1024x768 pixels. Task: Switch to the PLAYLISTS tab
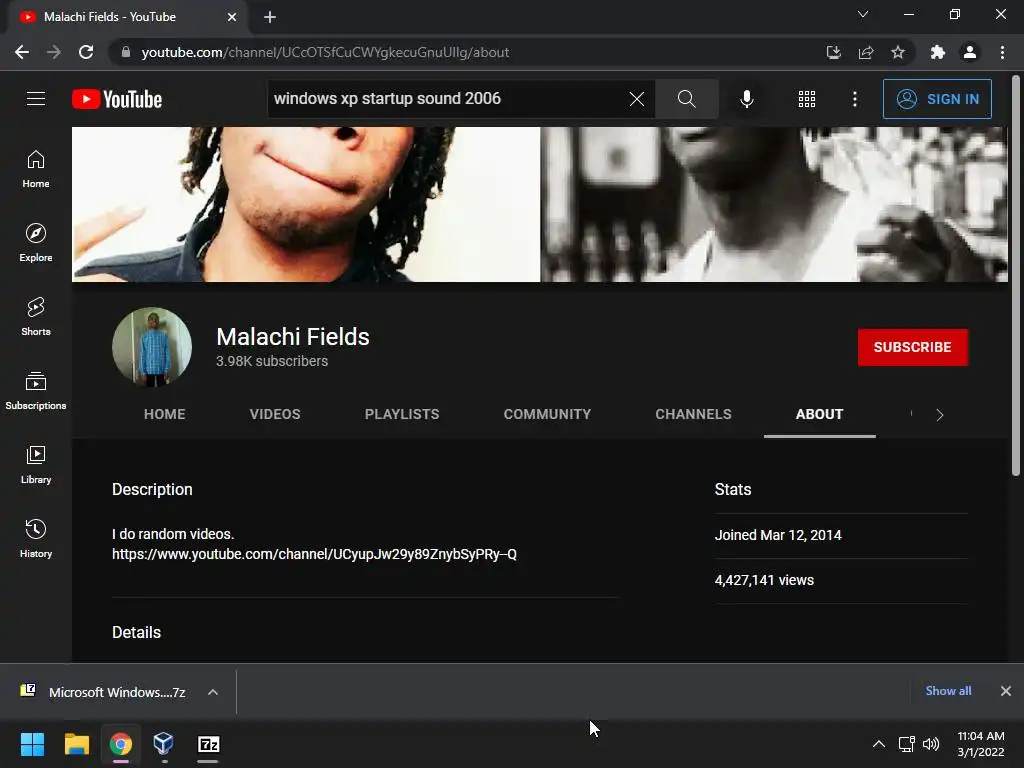pos(402,414)
